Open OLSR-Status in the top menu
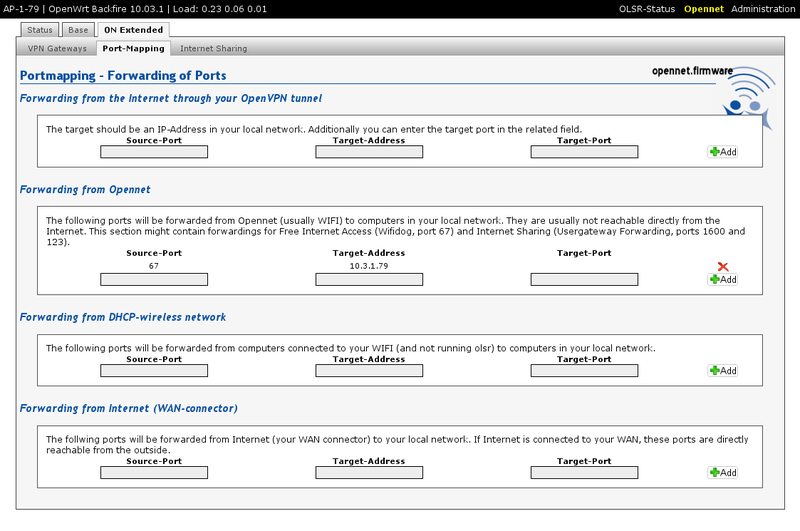The height and width of the screenshot is (531, 800). pos(646,9)
